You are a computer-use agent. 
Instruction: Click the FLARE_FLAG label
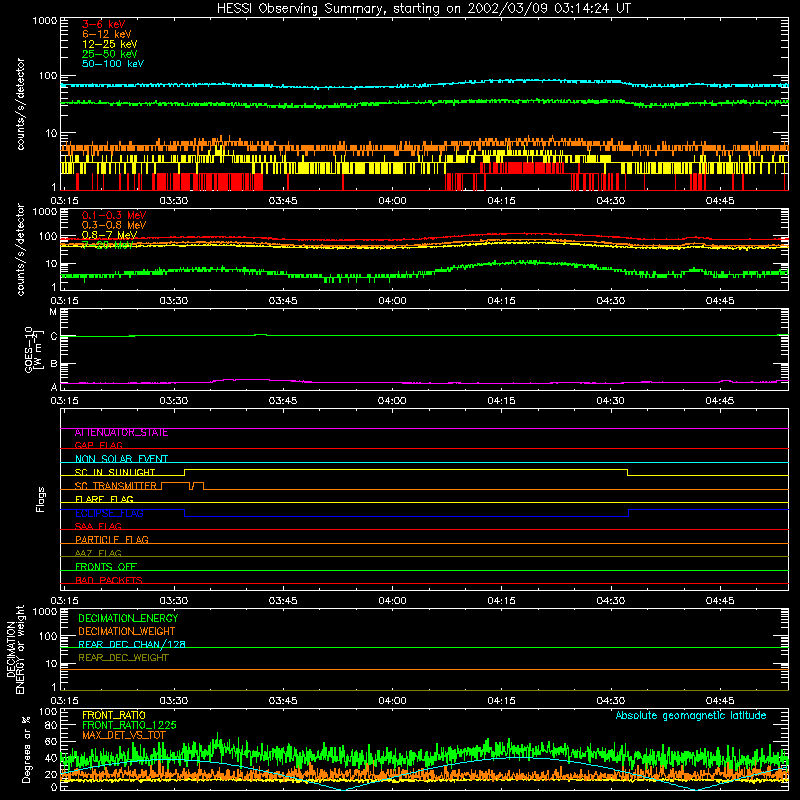tap(104, 499)
